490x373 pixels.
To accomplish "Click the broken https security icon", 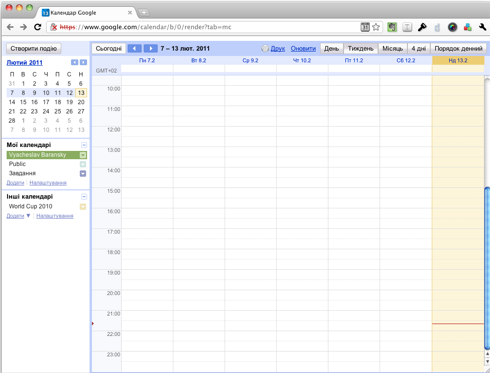I will point(53,27).
